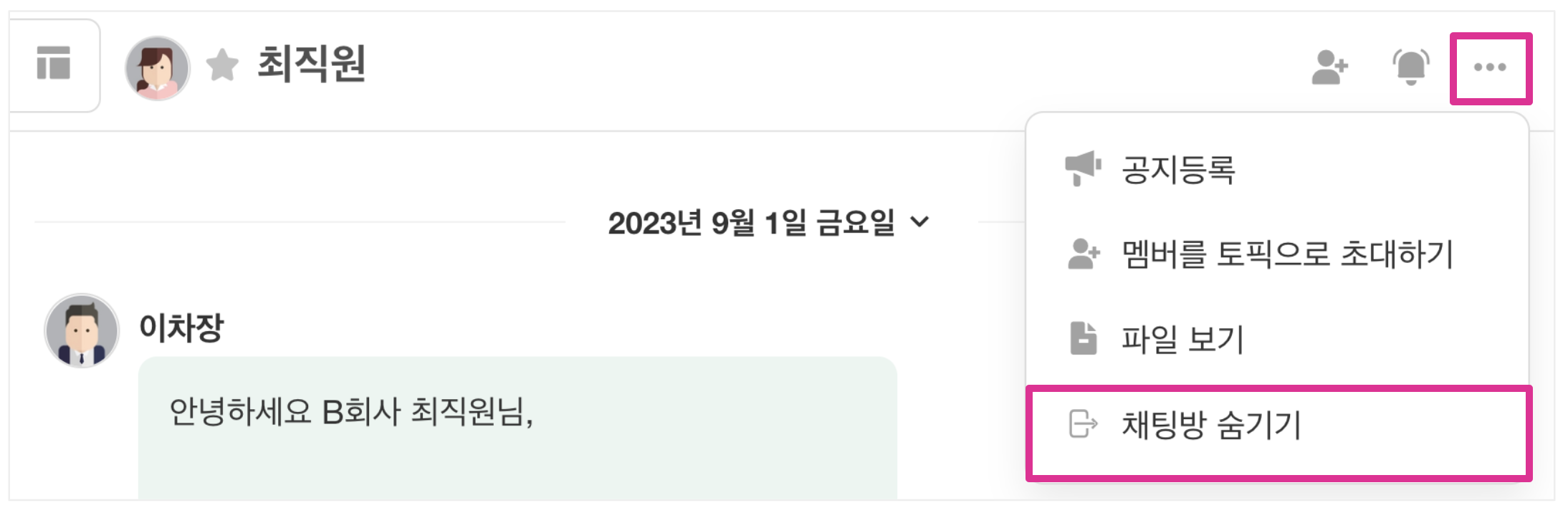Image resolution: width=1568 pixels, height=513 pixels.
Task: Select 파일 보기 from the menu
Action: tap(1182, 339)
